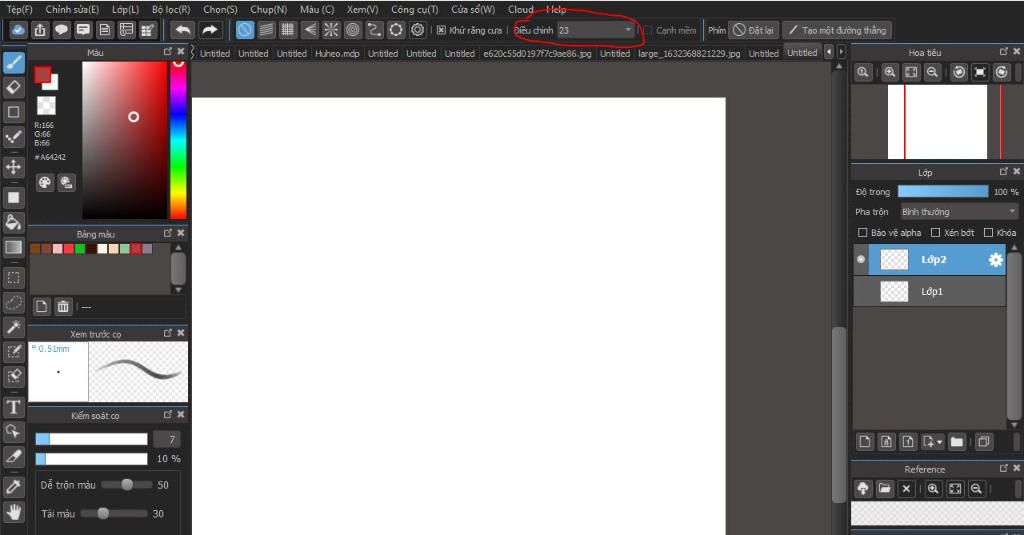Adjust Độ trong opacity slider
Image resolution: width=1024 pixels, height=535 pixels.
point(942,191)
